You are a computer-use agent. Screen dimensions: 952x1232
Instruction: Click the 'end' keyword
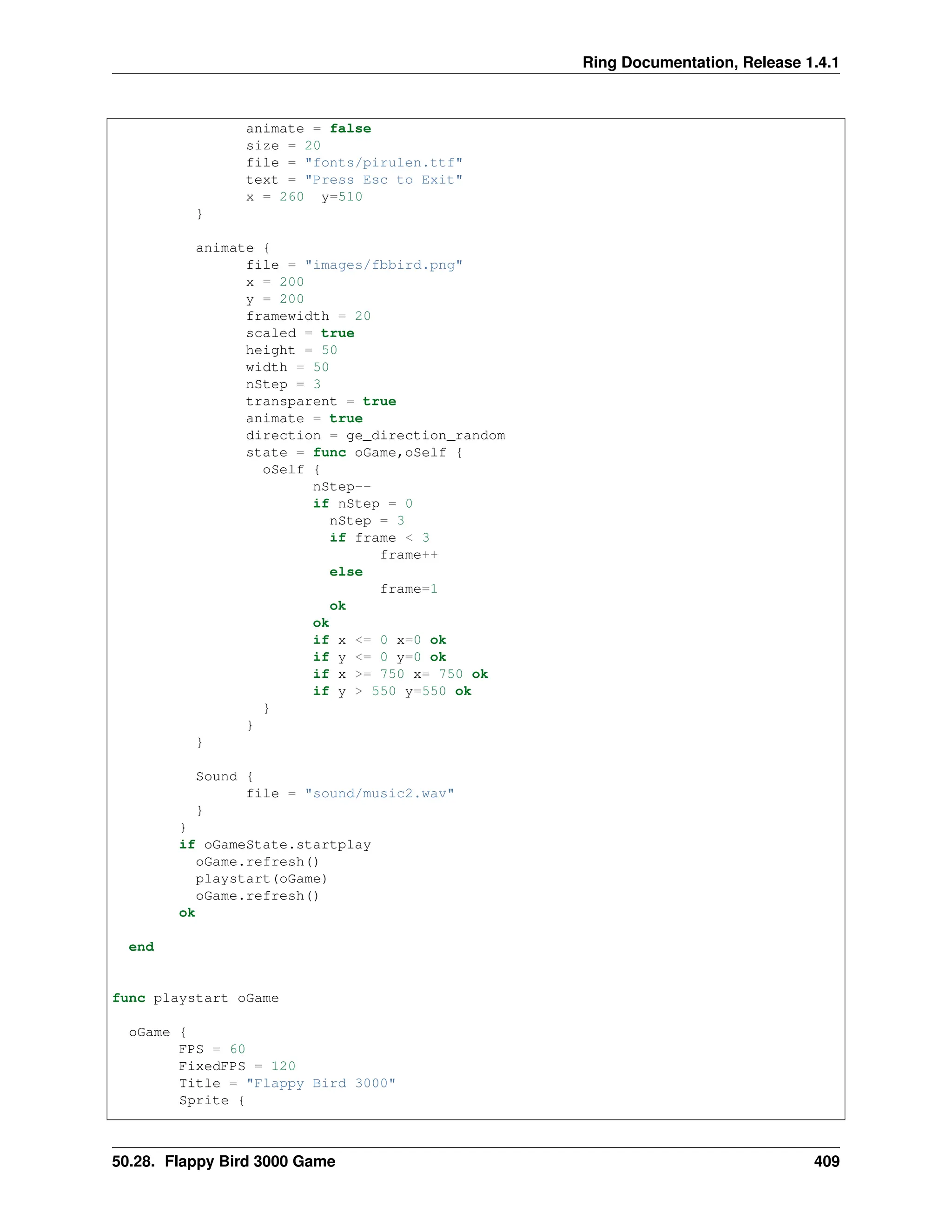(141, 947)
